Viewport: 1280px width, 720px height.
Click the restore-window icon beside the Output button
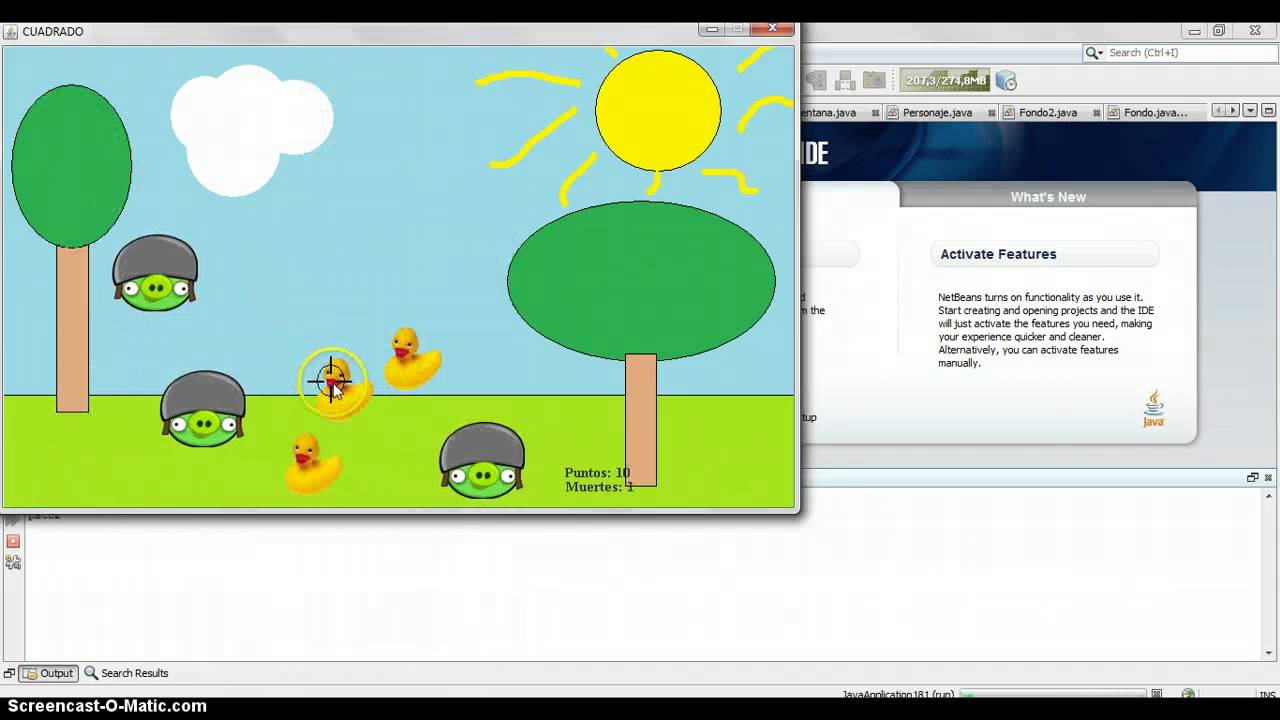(x=9, y=674)
